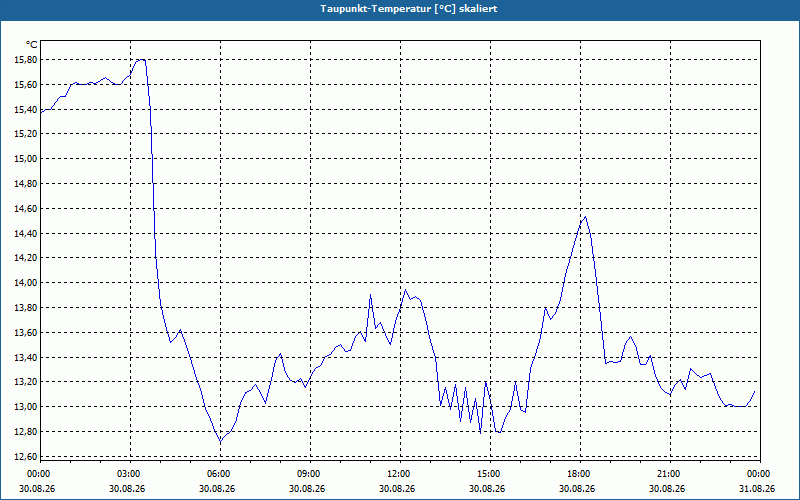Screen dimensions: 800x500
Task: Select the 15,20 y-axis label
Action: pyautogui.click(x=26, y=134)
